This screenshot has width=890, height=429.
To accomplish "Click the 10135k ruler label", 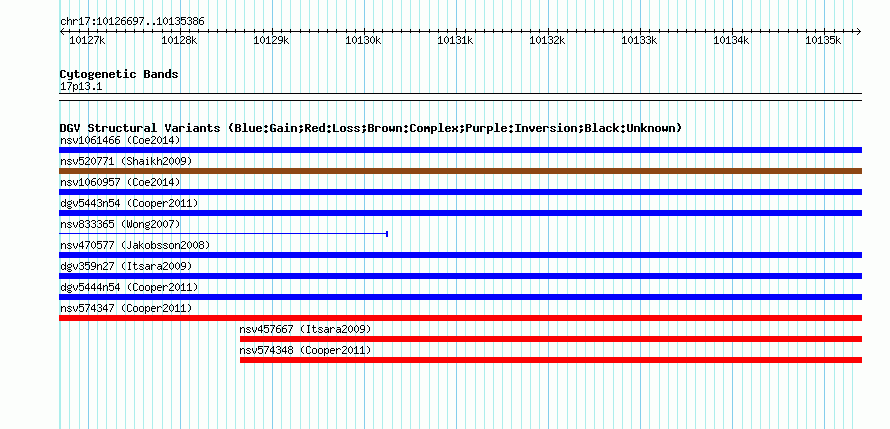I will (823, 40).
